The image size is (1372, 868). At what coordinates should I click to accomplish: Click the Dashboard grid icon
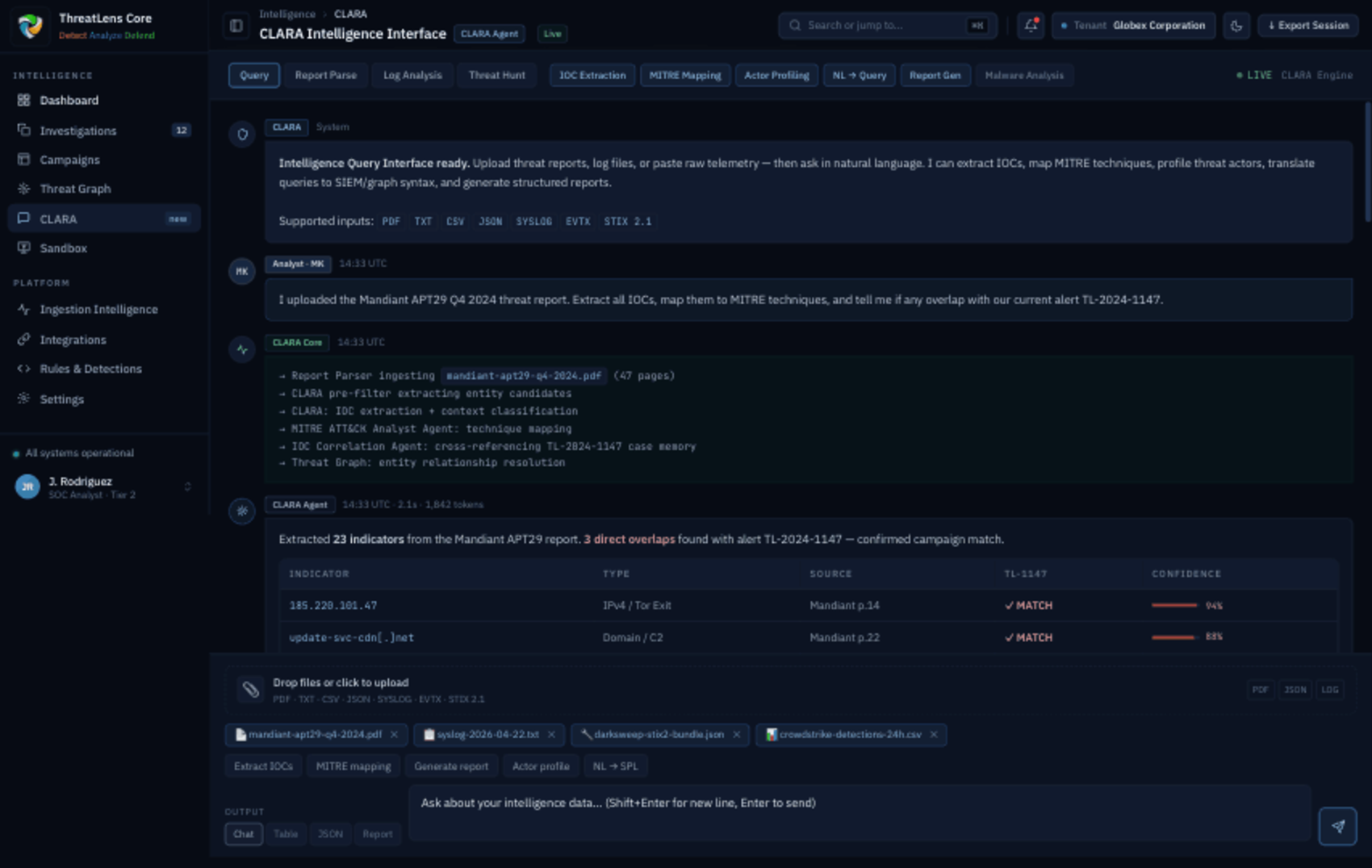[x=23, y=100]
